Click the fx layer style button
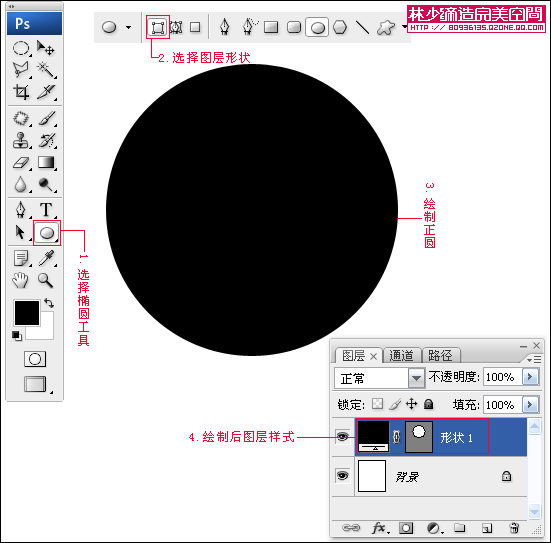 tap(380, 528)
